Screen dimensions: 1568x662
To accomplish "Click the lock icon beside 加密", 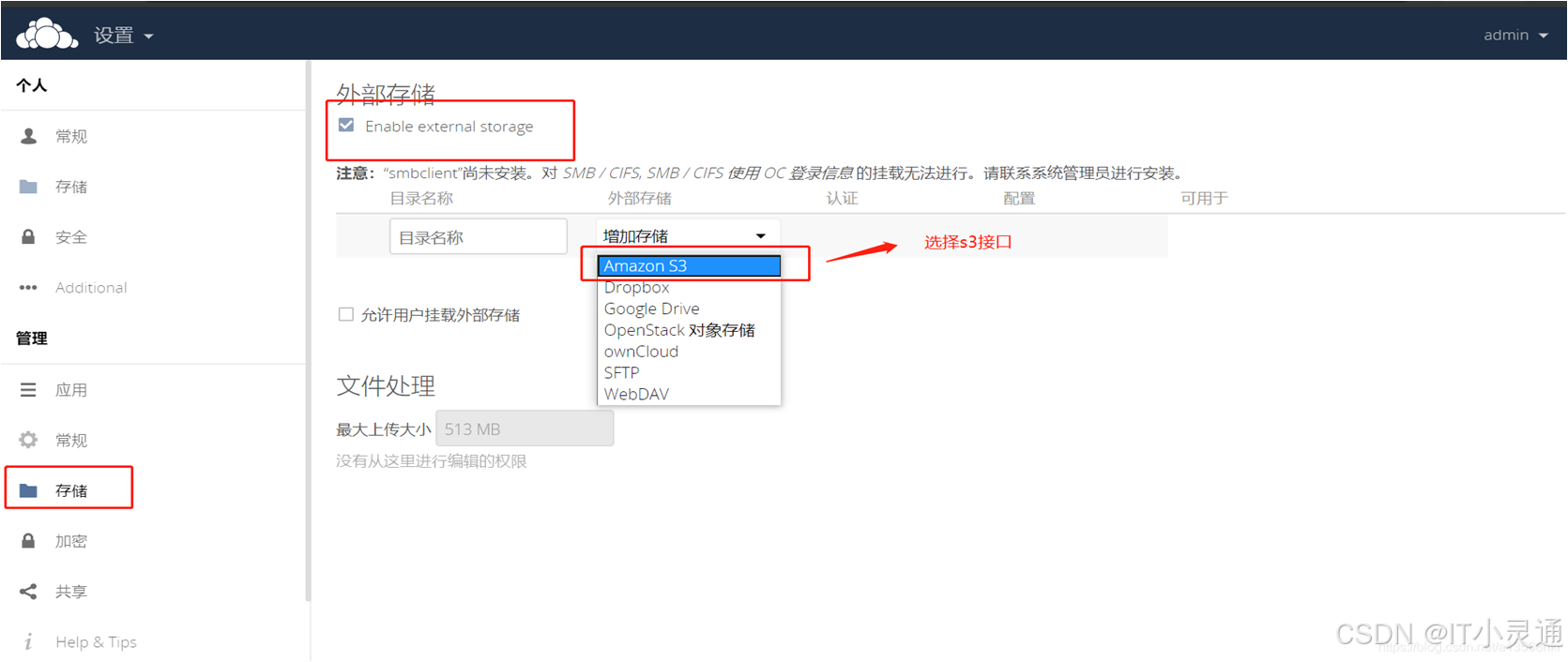I will pyautogui.click(x=29, y=541).
